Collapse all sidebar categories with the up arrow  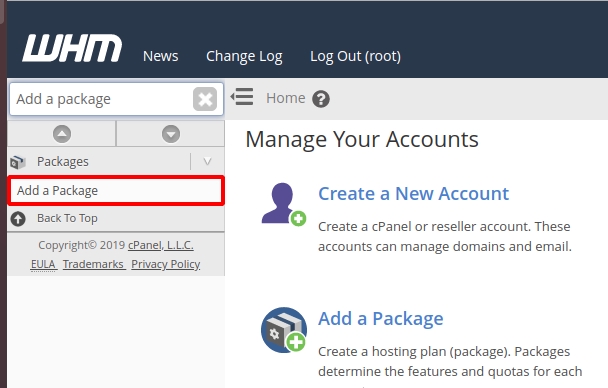point(62,134)
